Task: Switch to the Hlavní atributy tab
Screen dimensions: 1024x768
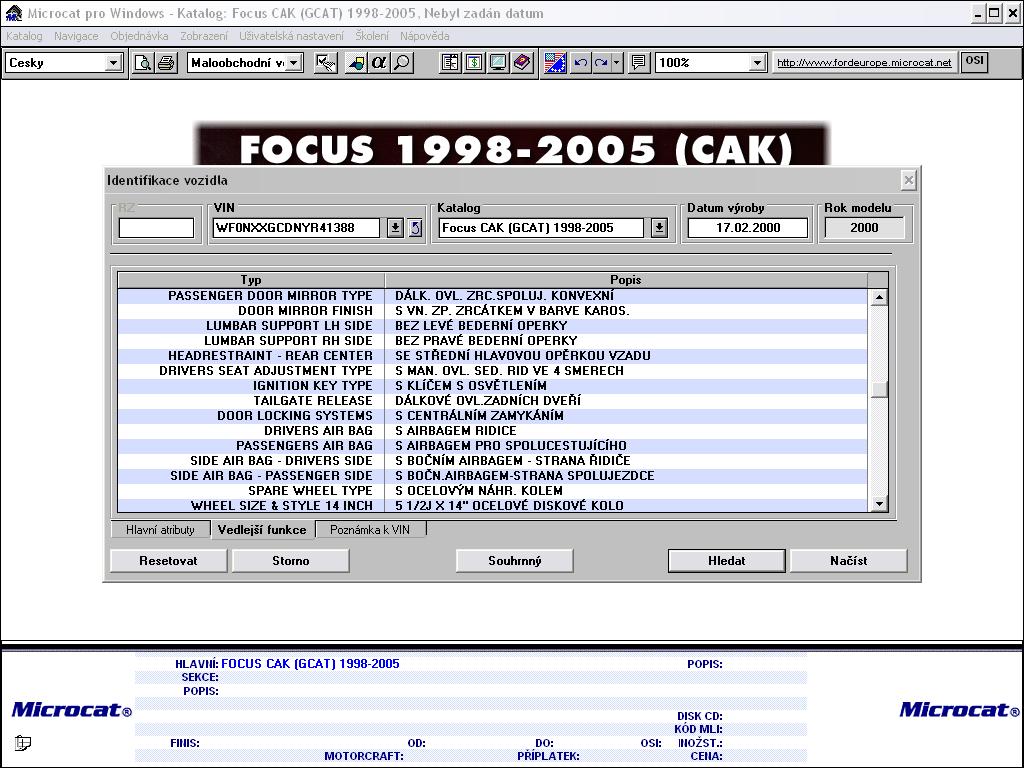Action: (160, 530)
